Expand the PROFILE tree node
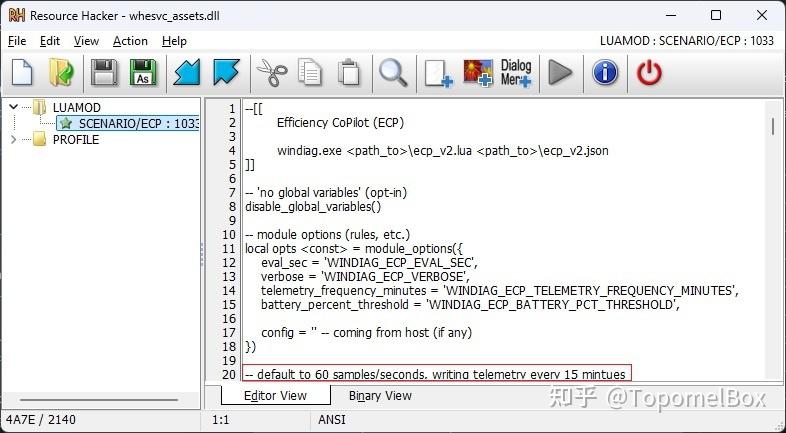The height and width of the screenshot is (433, 786). pos(14,139)
